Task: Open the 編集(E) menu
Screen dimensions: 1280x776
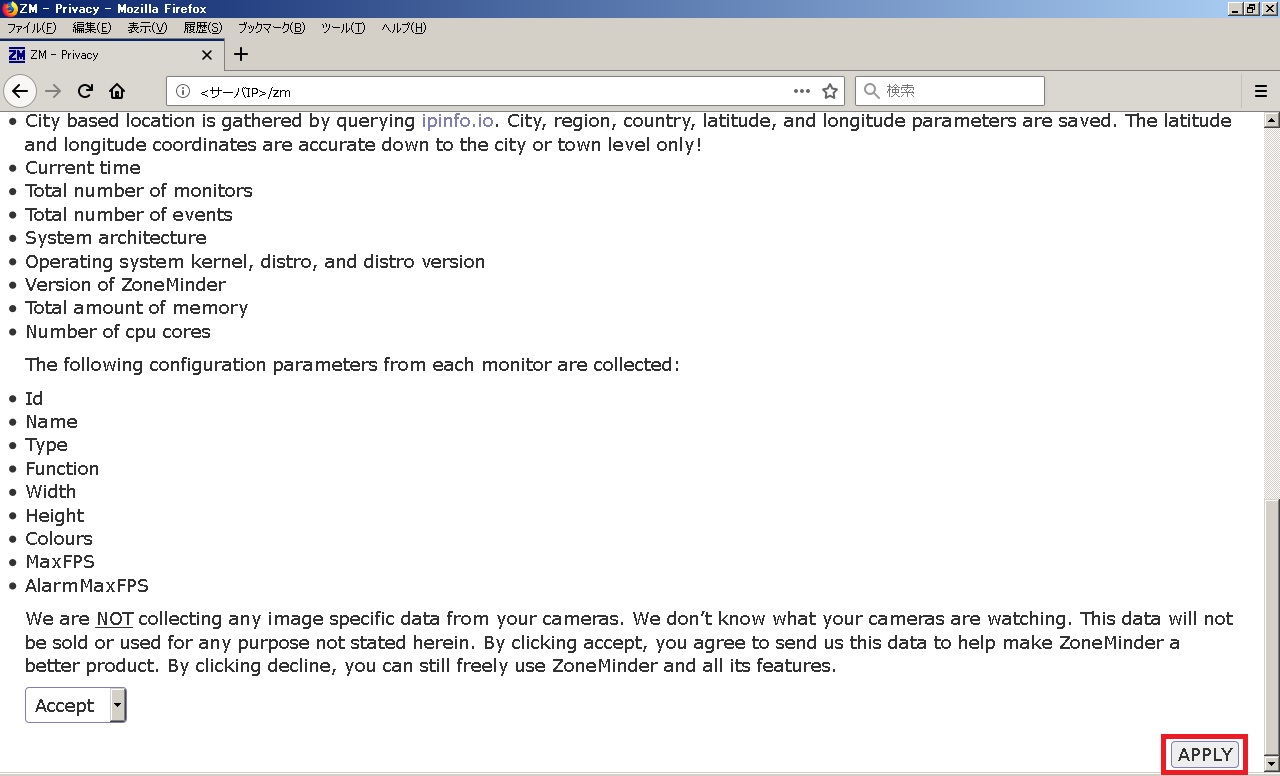Action: (92, 28)
